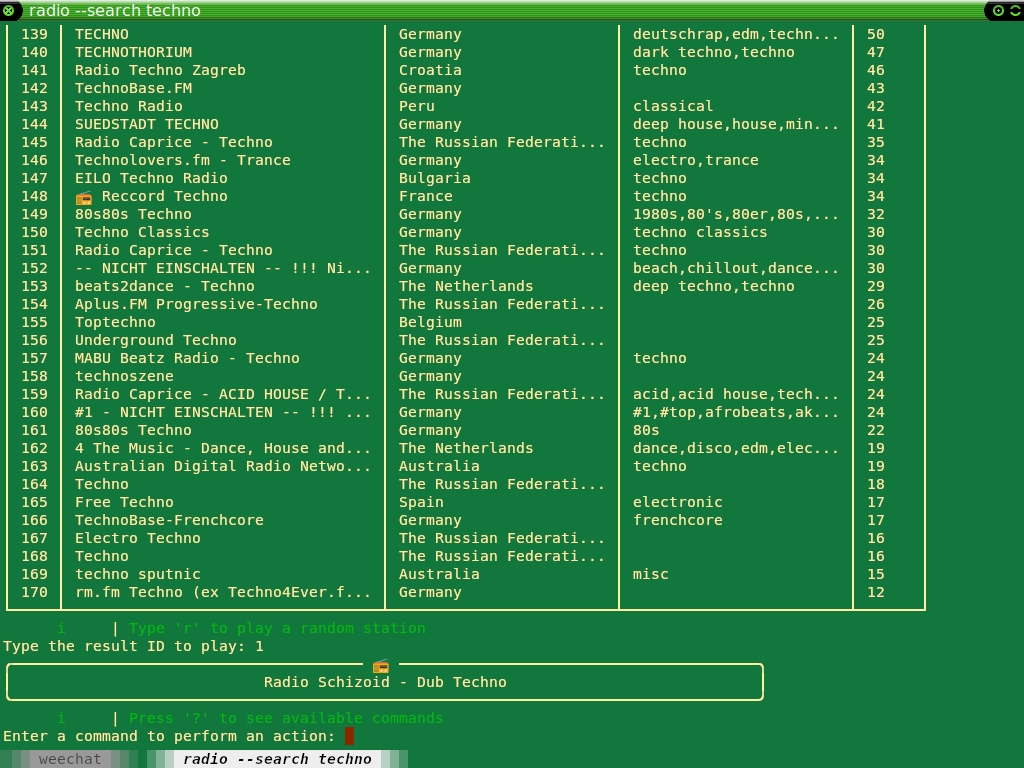Select EILO Techno Radio entry

tap(151, 178)
